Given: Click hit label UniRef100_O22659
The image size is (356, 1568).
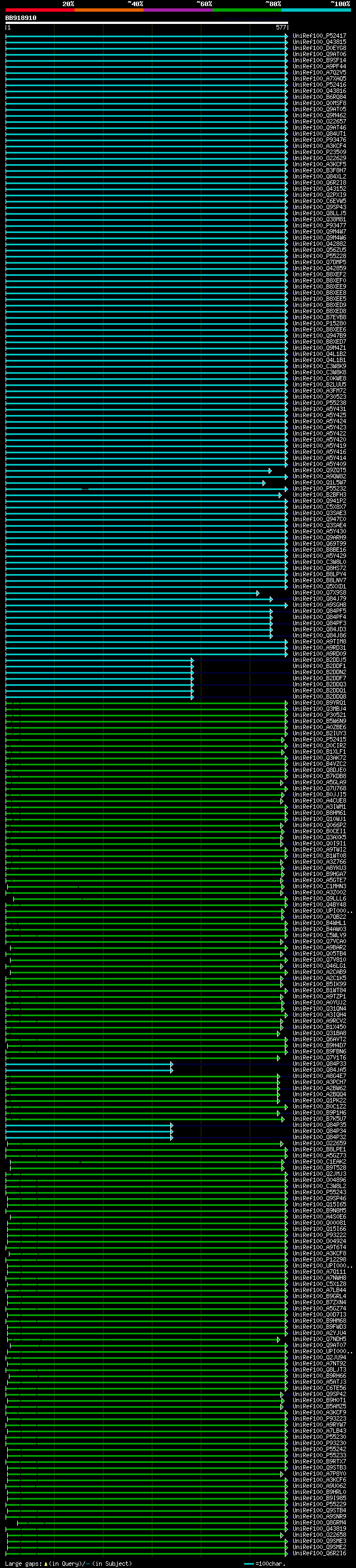Looking at the screenshot, I should click(319, 1143).
